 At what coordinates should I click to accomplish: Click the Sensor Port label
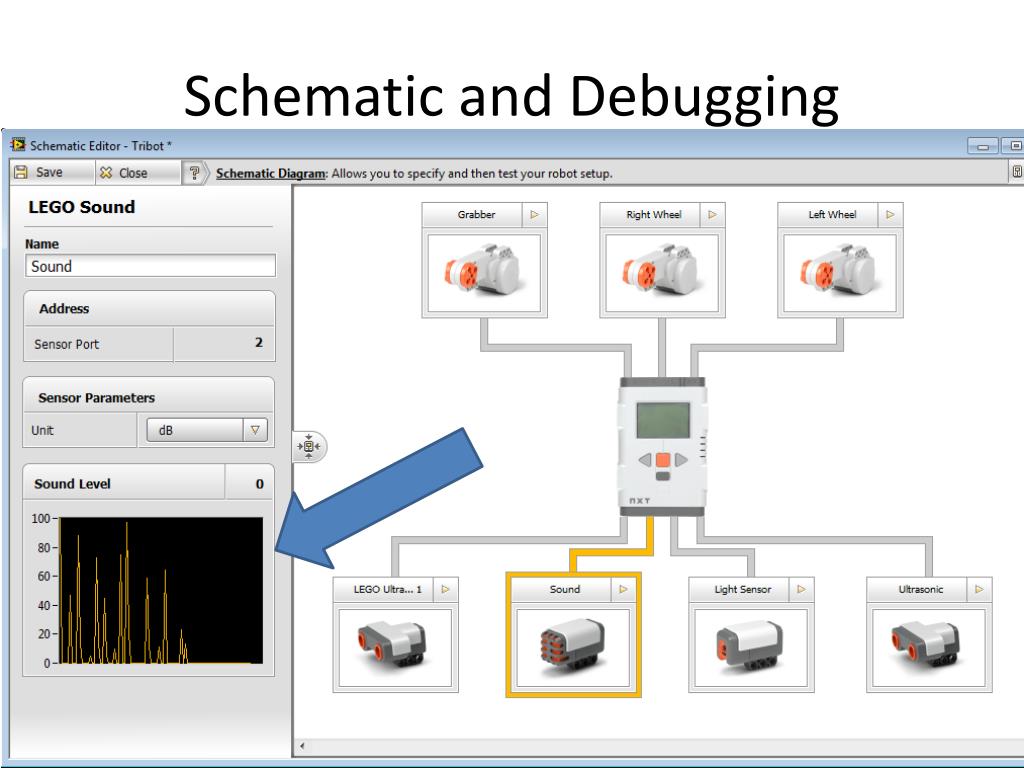[67, 344]
